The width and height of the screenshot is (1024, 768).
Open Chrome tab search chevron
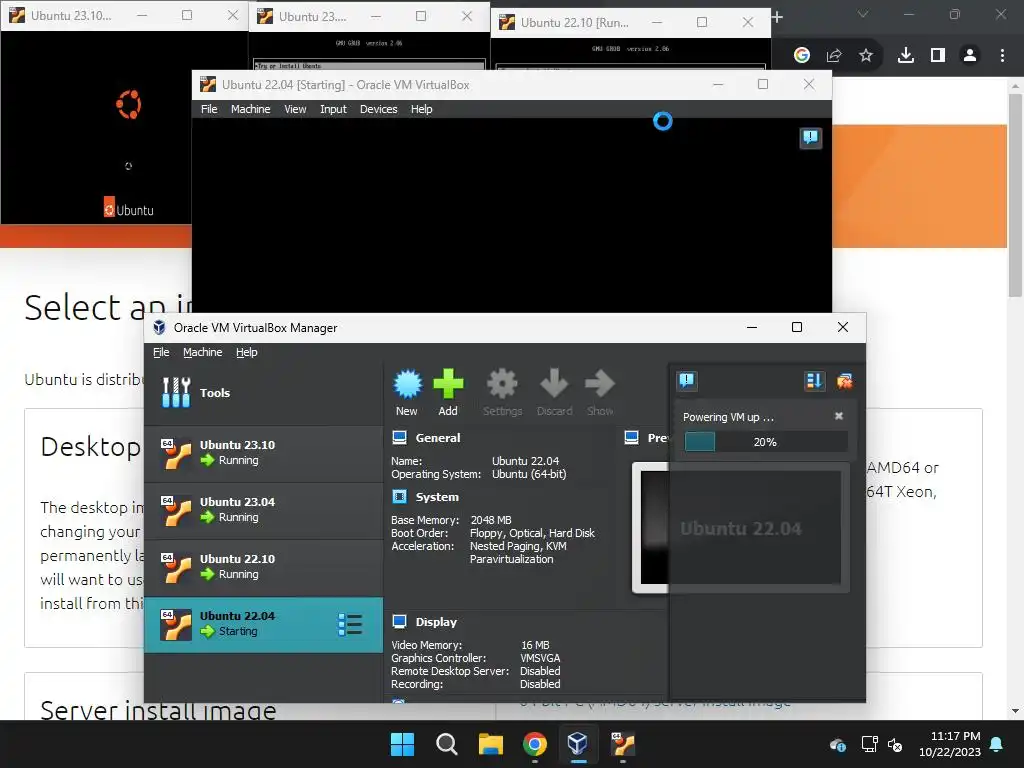pos(863,14)
